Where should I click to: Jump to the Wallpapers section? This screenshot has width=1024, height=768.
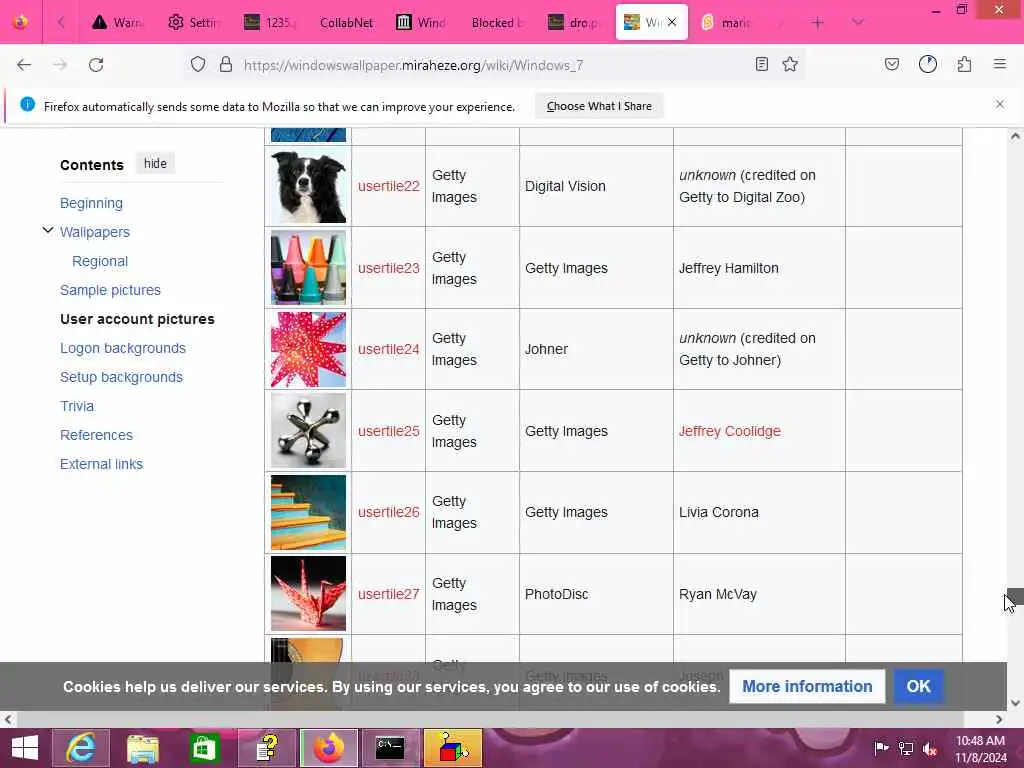click(95, 232)
